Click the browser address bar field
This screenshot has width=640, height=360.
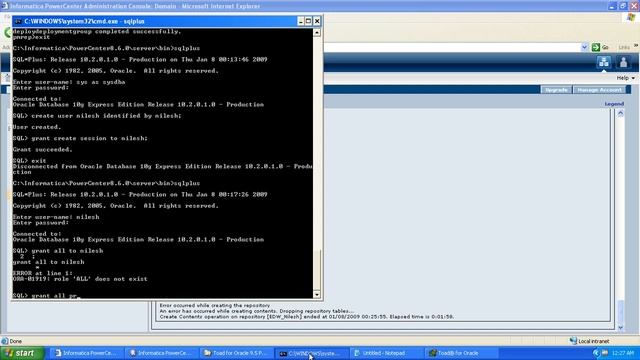pos(451,47)
